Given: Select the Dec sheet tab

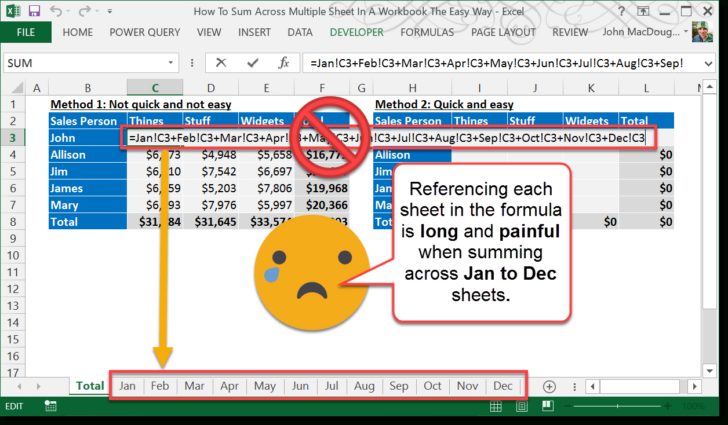Looking at the screenshot, I should coord(503,386).
